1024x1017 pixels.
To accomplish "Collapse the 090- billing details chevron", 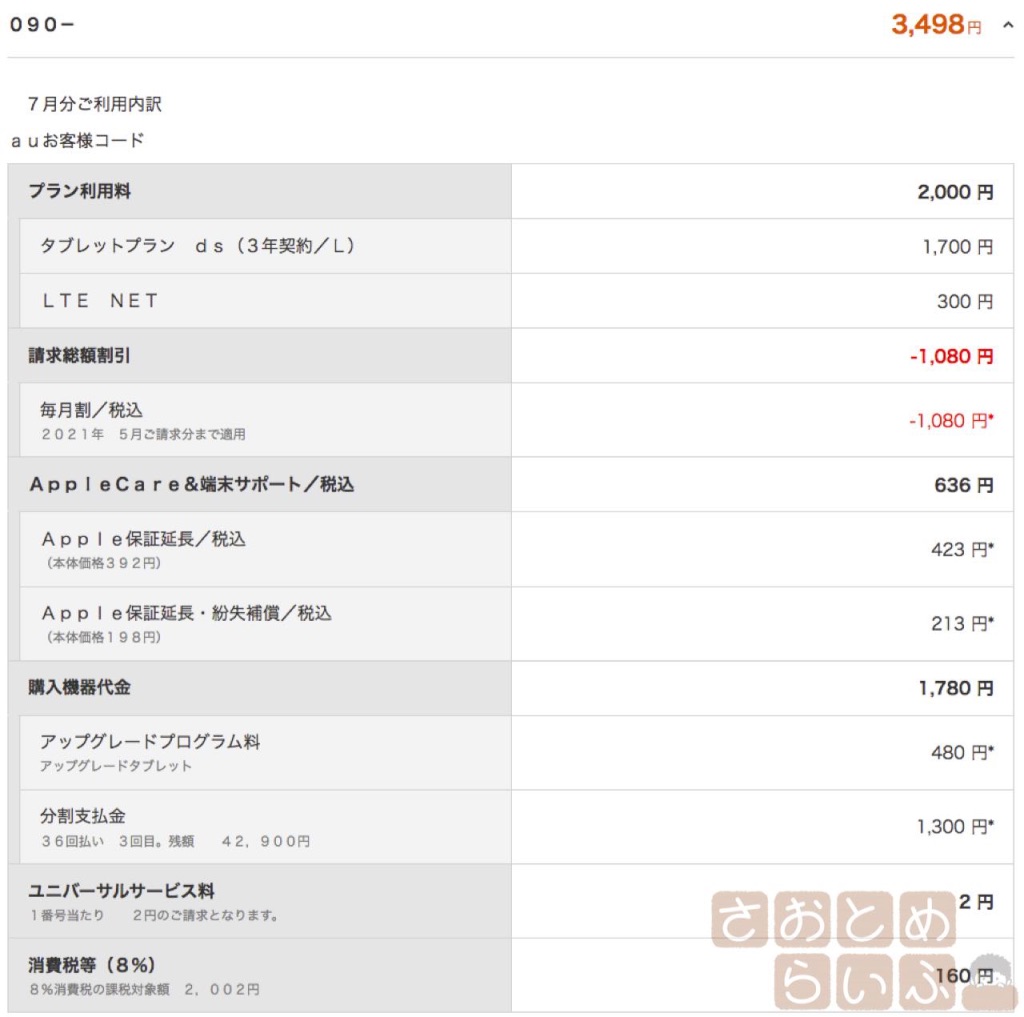I will (x=1008, y=25).
